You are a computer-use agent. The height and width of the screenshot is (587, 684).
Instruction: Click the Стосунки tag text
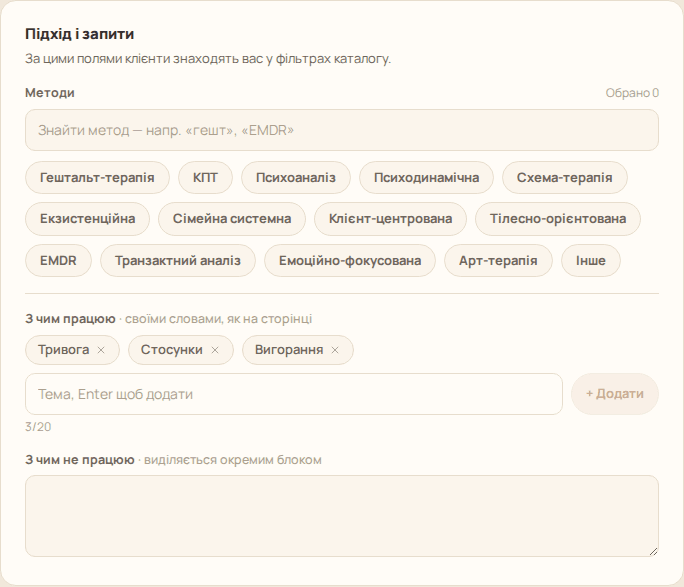tap(171, 350)
